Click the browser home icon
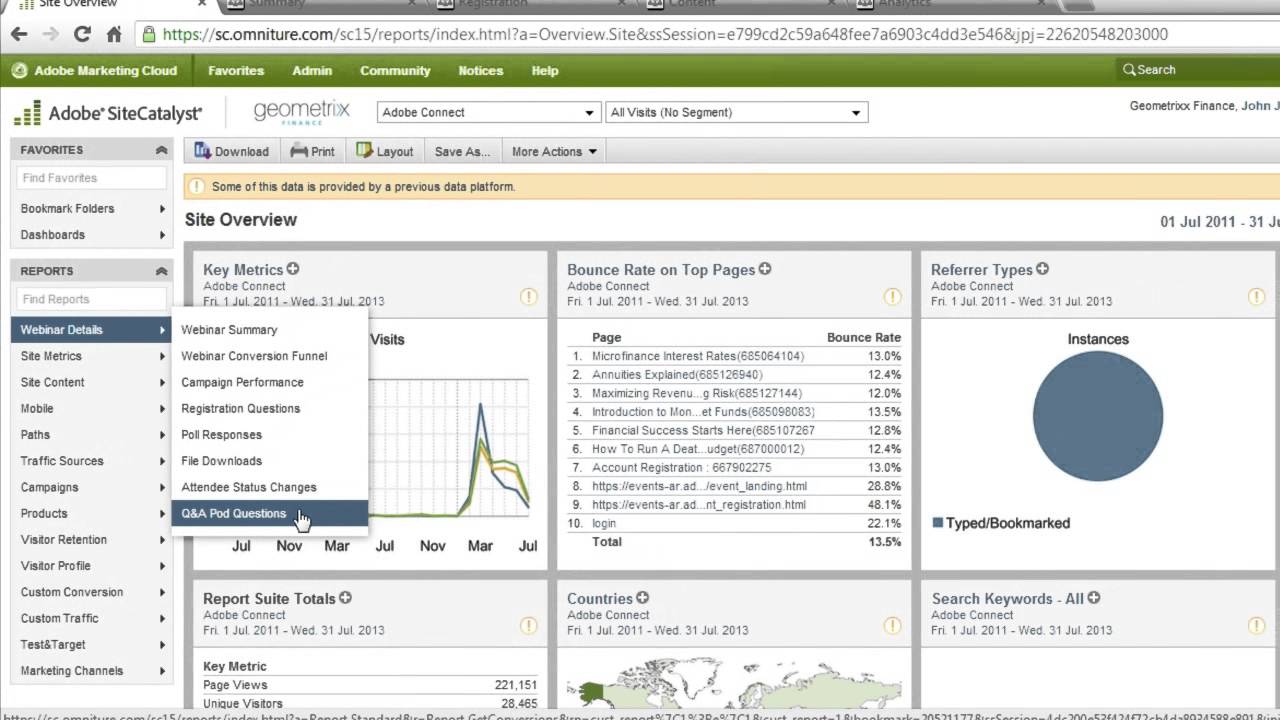Image resolution: width=1280 pixels, height=720 pixels. pos(114,34)
